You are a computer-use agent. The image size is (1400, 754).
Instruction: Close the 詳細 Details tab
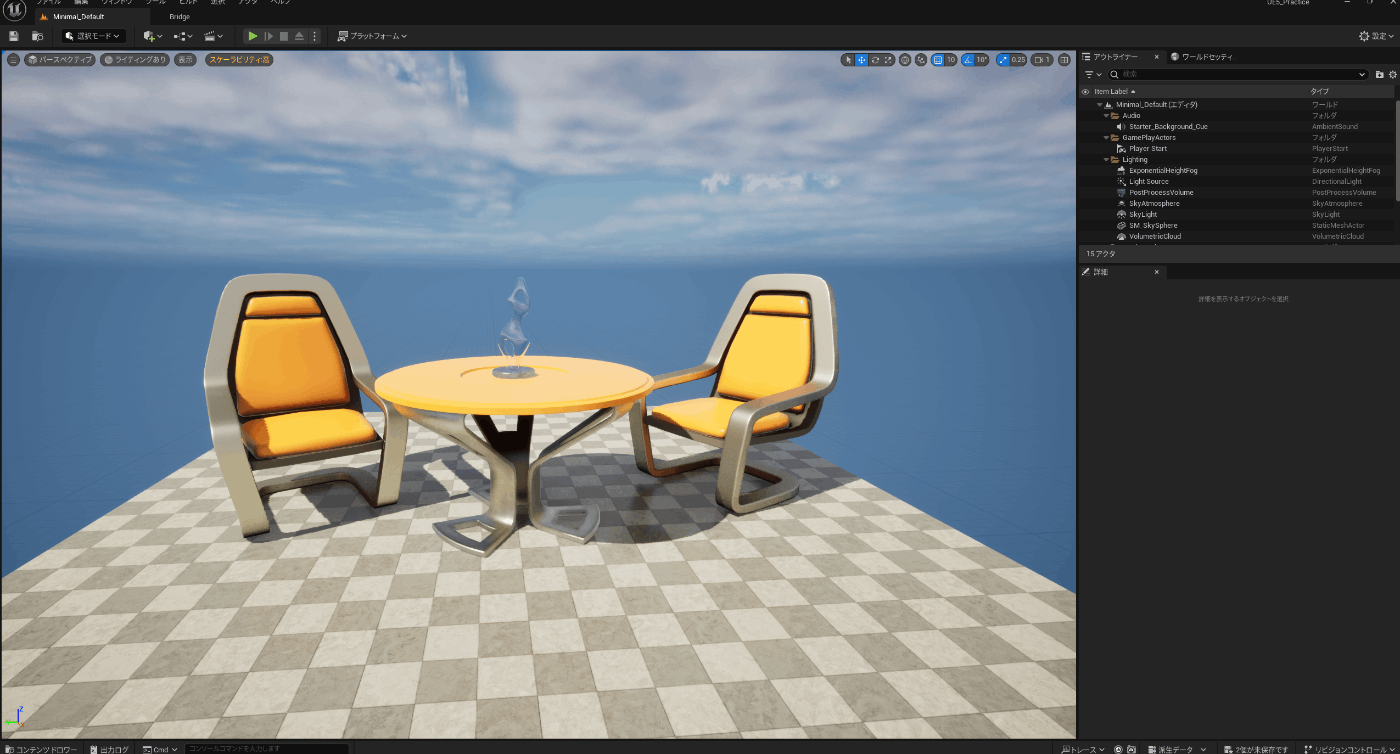[1156, 272]
